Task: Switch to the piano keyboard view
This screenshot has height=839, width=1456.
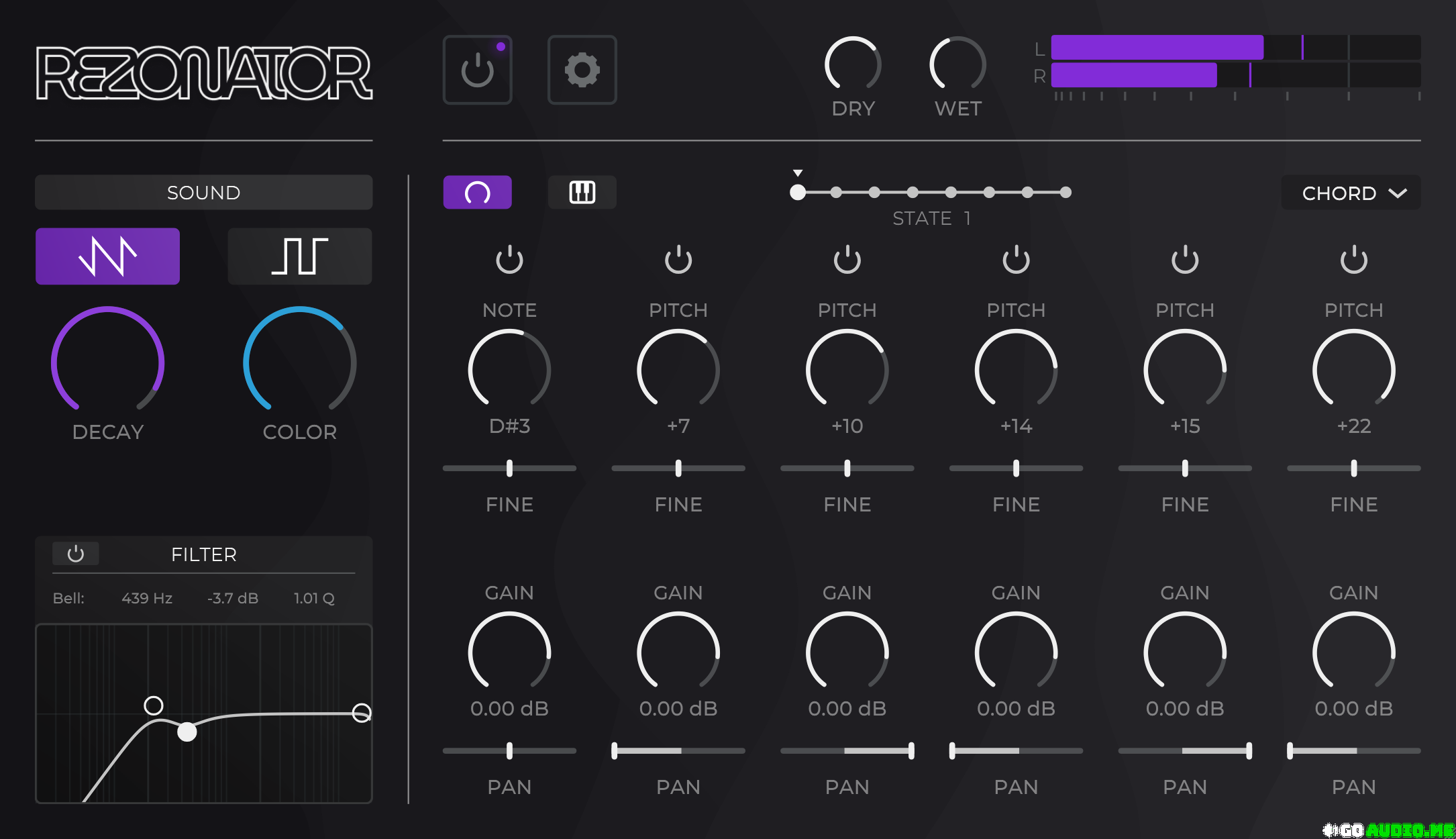Action: pyautogui.click(x=582, y=193)
